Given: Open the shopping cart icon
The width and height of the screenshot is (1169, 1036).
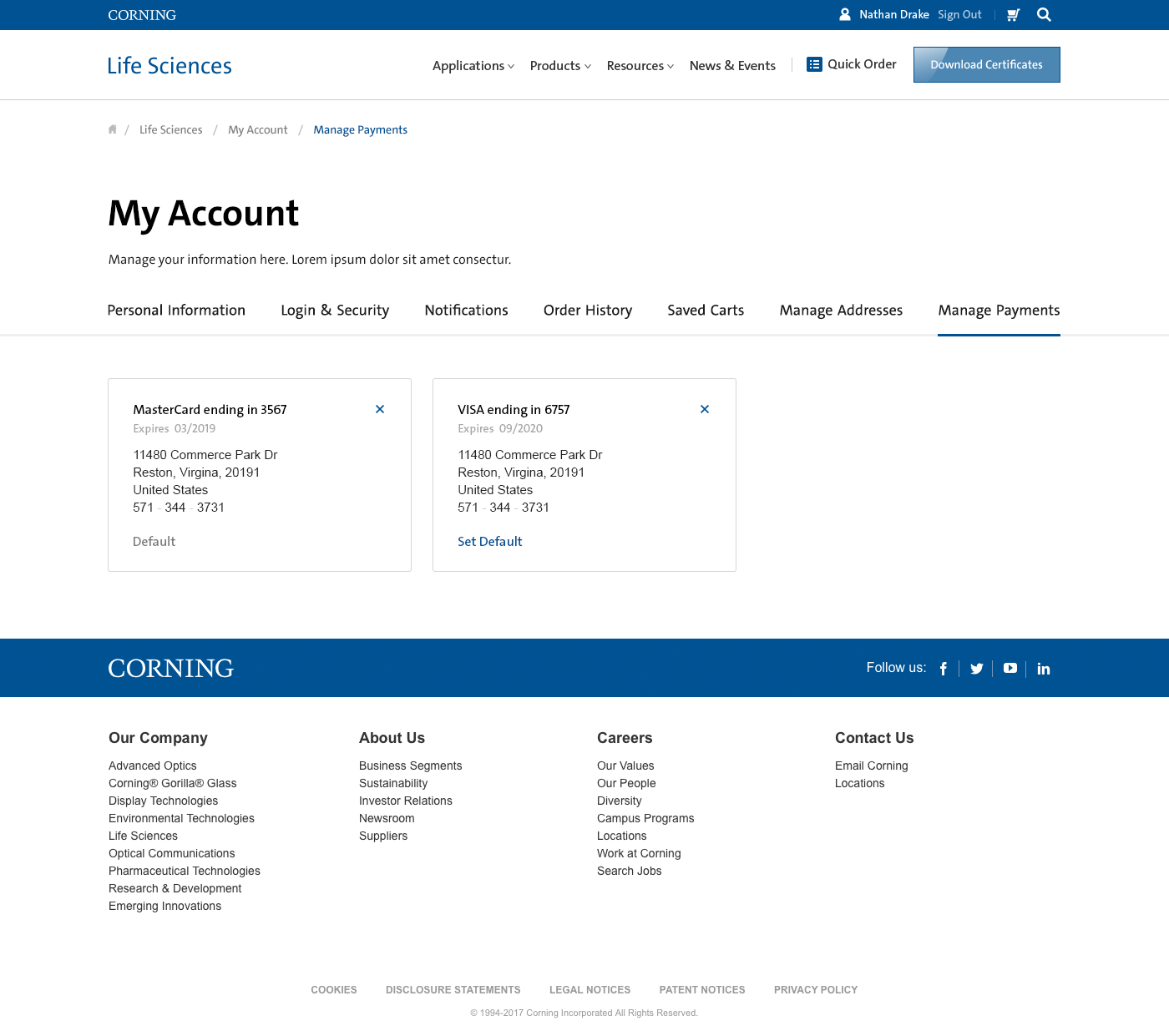Looking at the screenshot, I should click(1014, 14).
